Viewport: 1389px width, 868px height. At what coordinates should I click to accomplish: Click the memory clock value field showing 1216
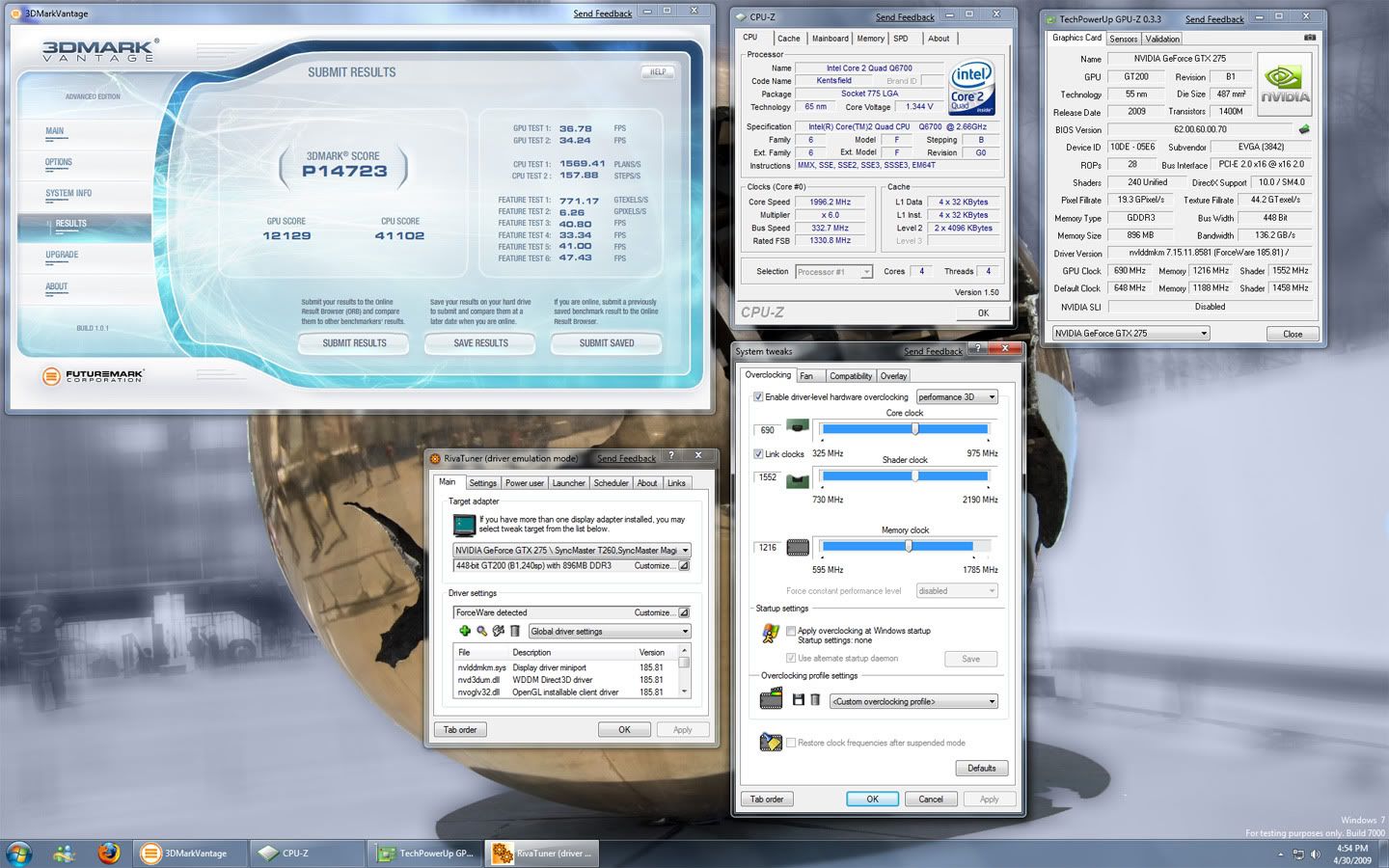pyautogui.click(x=768, y=548)
